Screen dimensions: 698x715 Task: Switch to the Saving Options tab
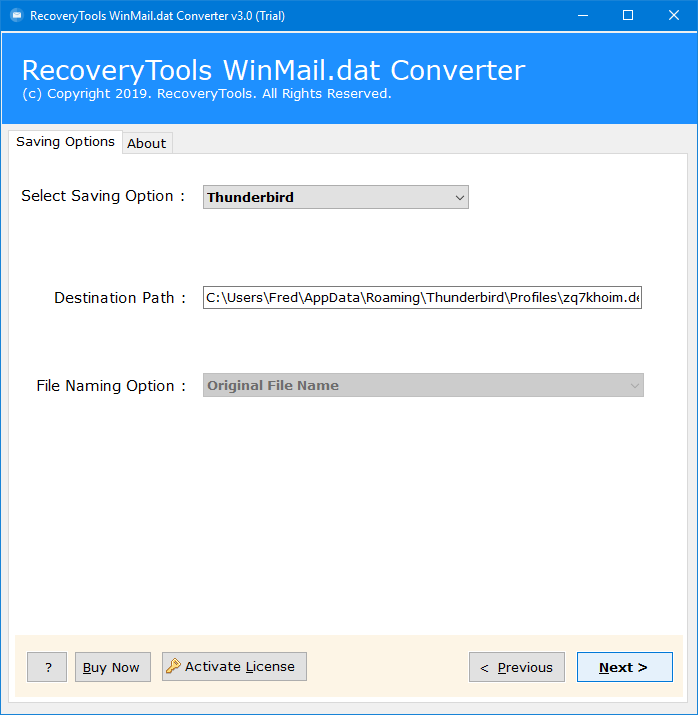65,142
